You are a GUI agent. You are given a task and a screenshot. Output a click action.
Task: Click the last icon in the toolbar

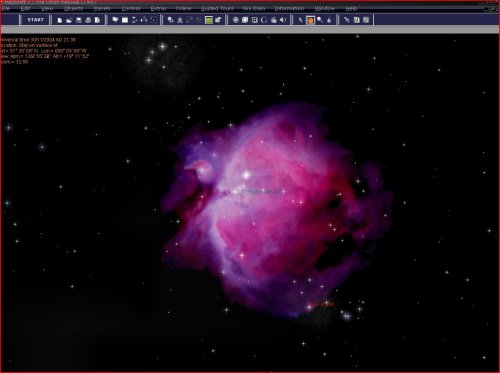click(x=366, y=20)
